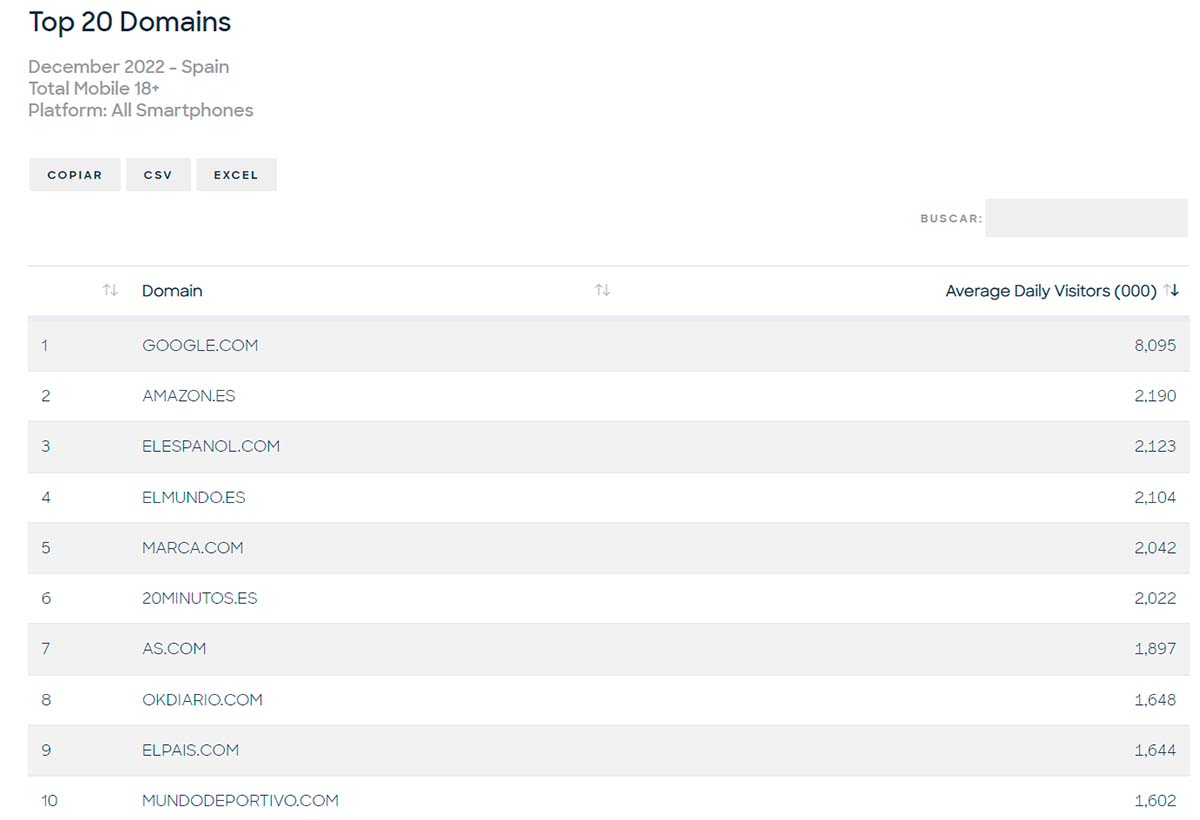Select the ELESPANOL.COM domain entry
1200x820 pixels.
[x=211, y=446]
